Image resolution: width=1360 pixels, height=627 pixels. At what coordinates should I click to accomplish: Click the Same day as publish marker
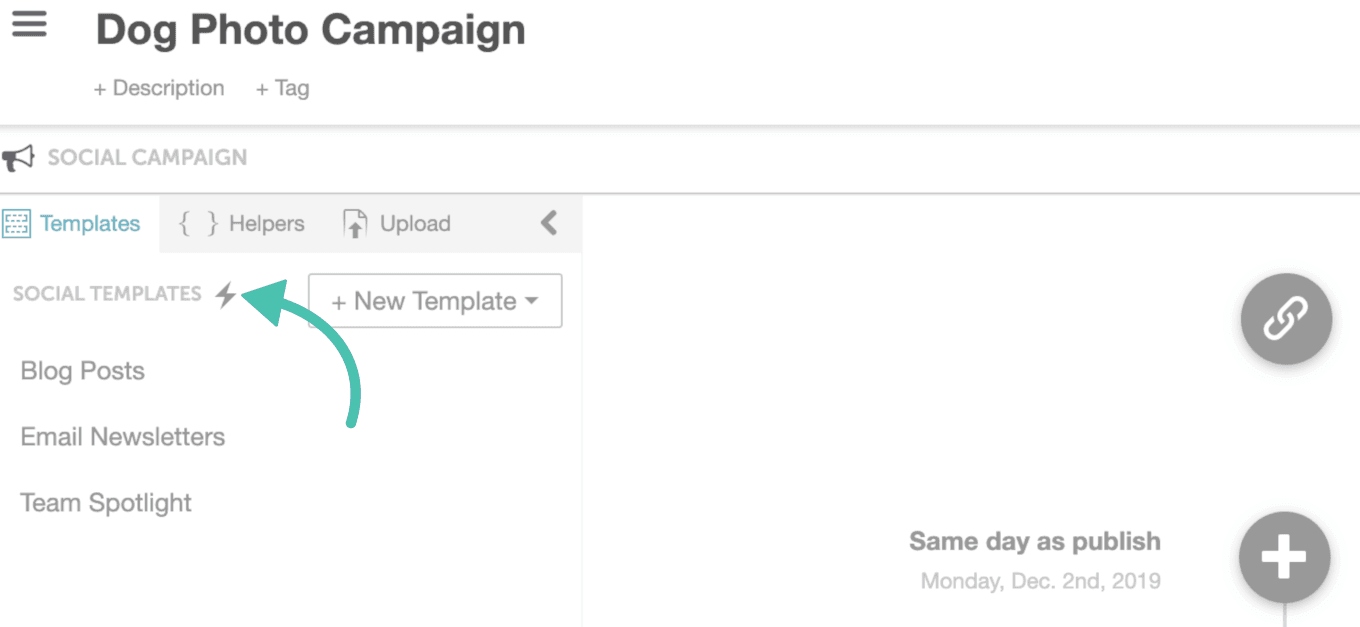tap(1035, 542)
